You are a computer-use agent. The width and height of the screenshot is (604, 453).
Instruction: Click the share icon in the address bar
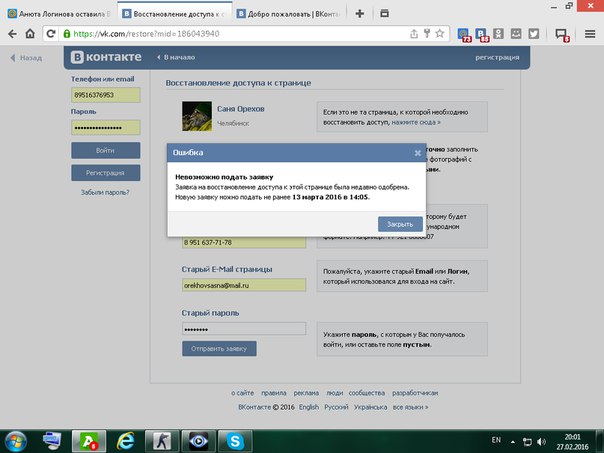click(x=414, y=34)
